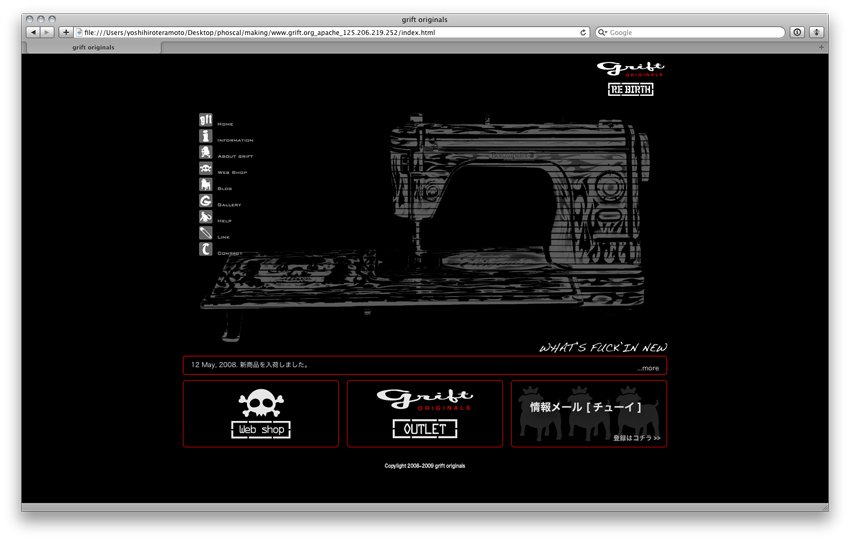The image size is (850, 541).
Task: Click the Help monkey icon
Action: 206,217
